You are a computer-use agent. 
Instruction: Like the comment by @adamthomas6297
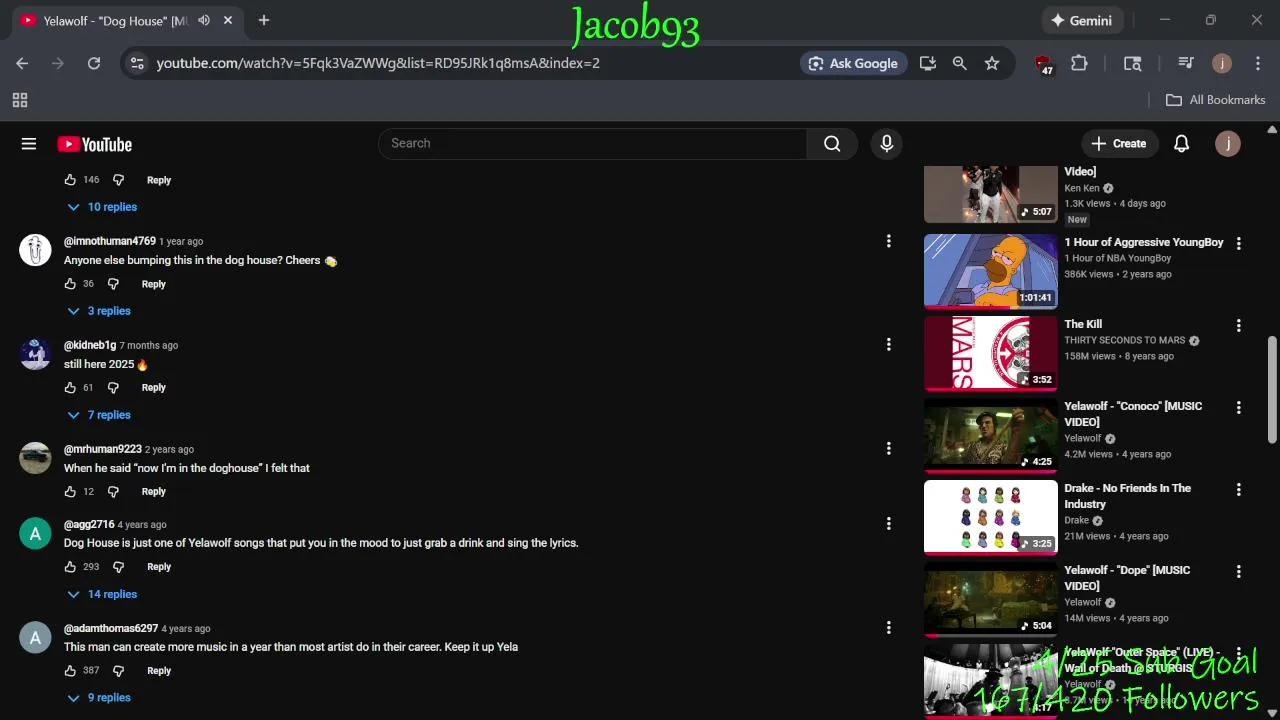pos(70,671)
